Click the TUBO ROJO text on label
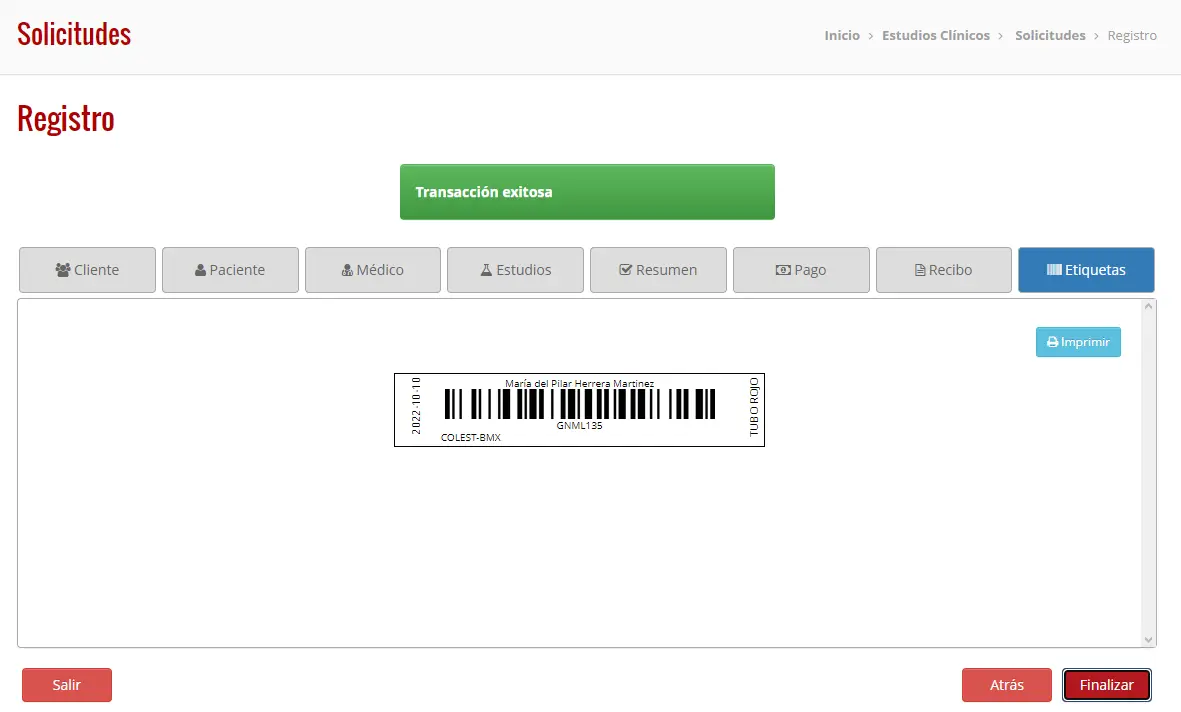Image resolution: width=1181 pixels, height=712 pixels. point(754,407)
